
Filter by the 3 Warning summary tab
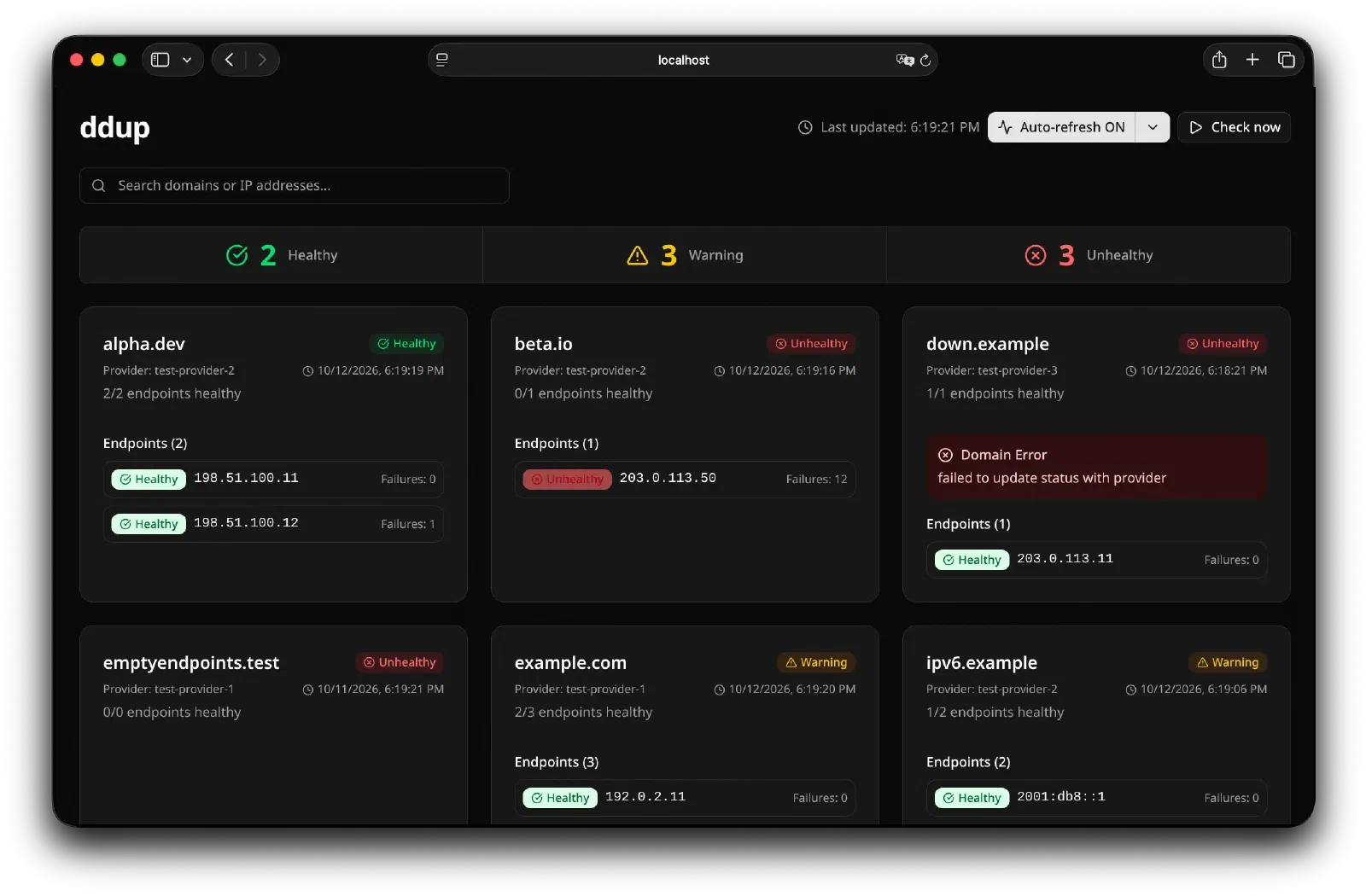pos(685,254)
